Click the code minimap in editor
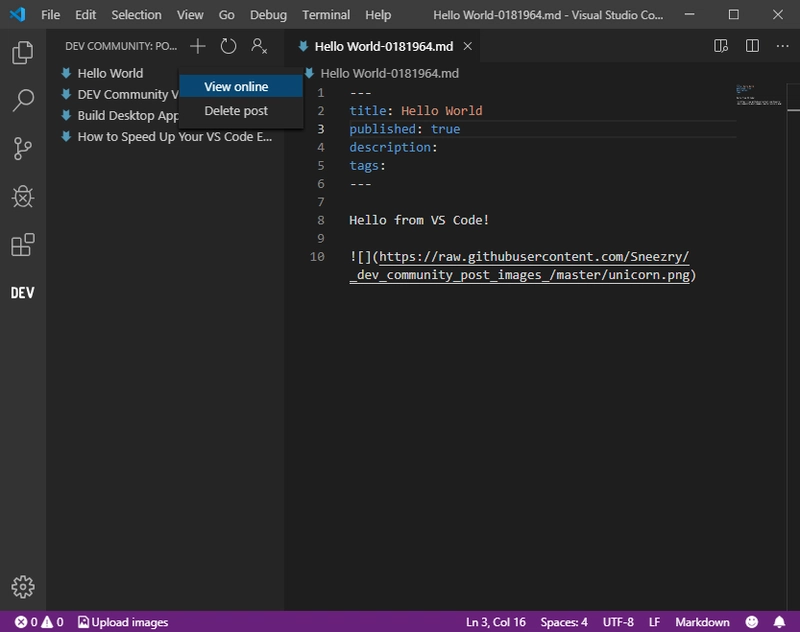This screenshot has height=632, width=800. 758,95
